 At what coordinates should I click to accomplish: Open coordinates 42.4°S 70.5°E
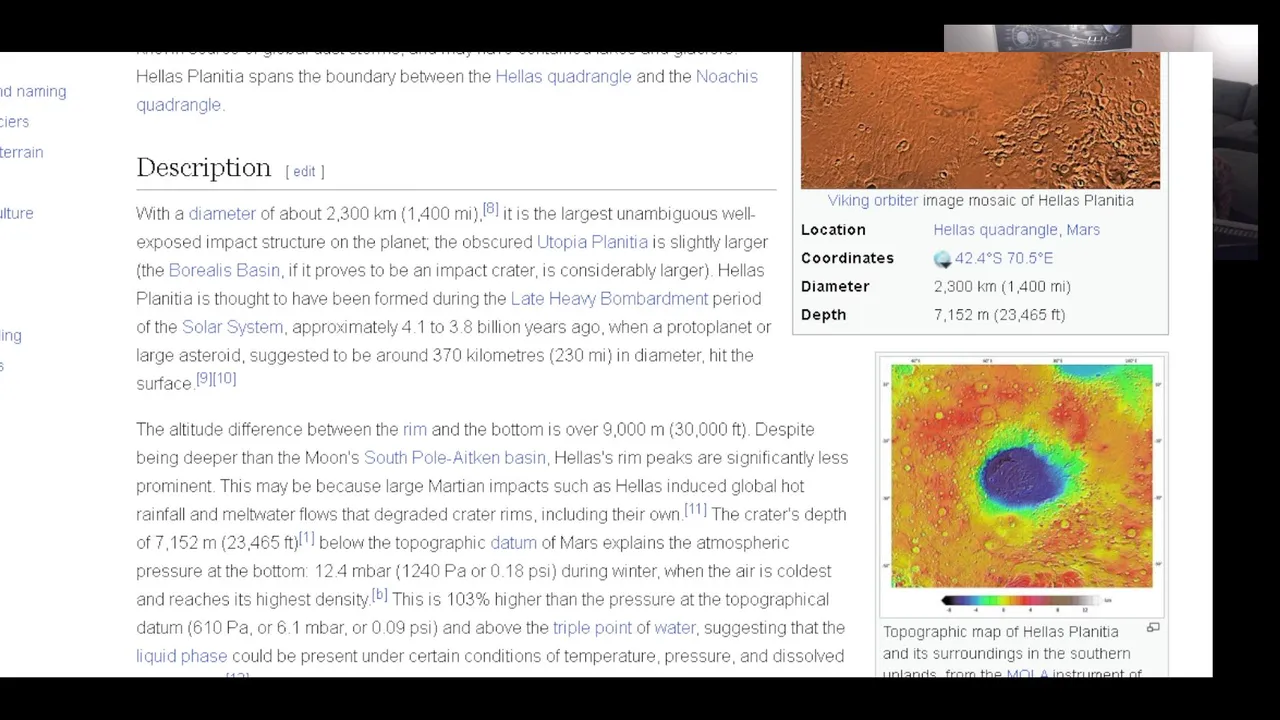(x=1003, y=258)
